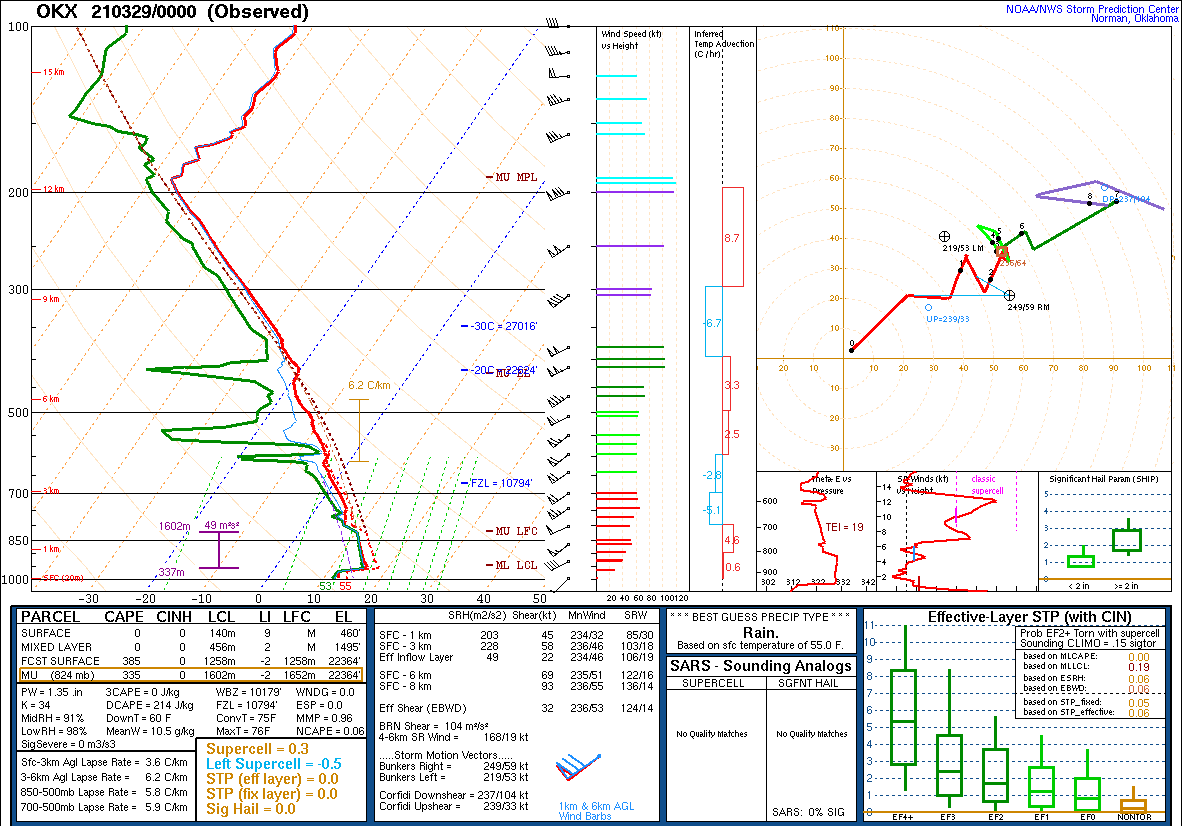Screen dimensions: 1182x826
Task: Click the '249/59 RM' storm motion marker
Action: [x=1010, y=295]
